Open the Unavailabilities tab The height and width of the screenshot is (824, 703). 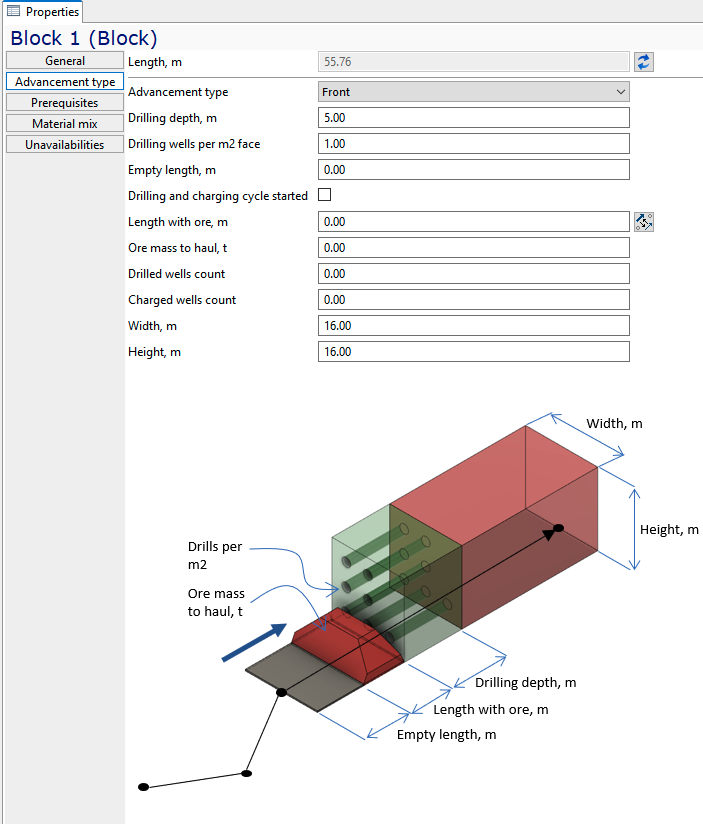click(x=65, y=145)
